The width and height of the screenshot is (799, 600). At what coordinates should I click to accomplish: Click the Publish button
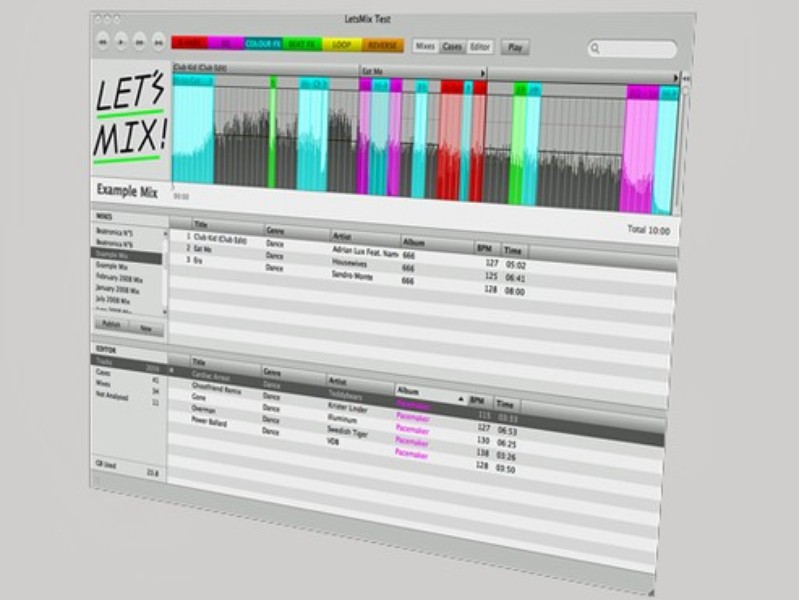click(x=111, y=324)
